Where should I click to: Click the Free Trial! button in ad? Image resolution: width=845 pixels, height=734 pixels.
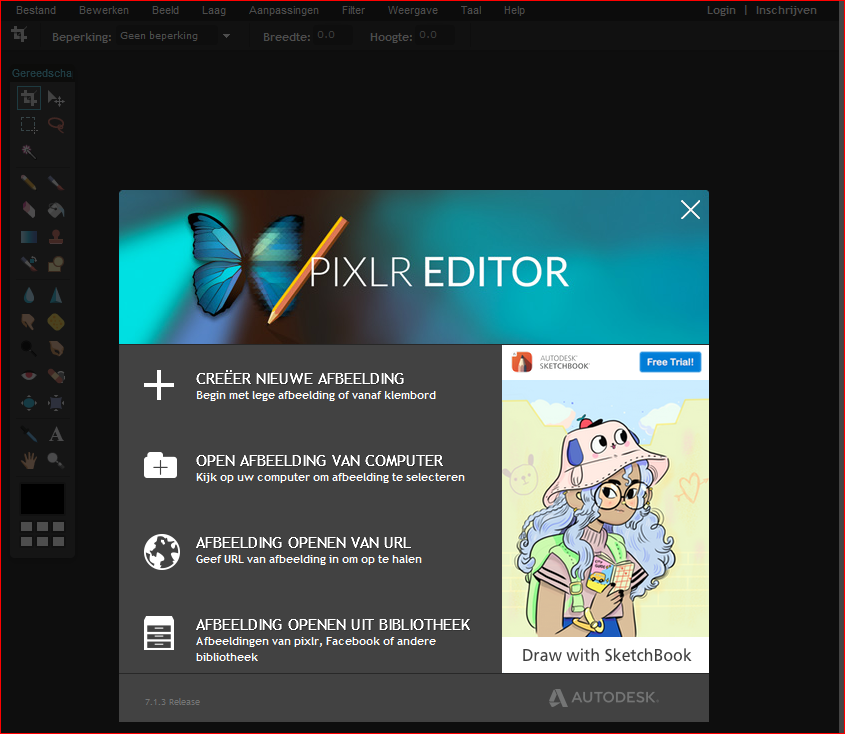[670, 362]
